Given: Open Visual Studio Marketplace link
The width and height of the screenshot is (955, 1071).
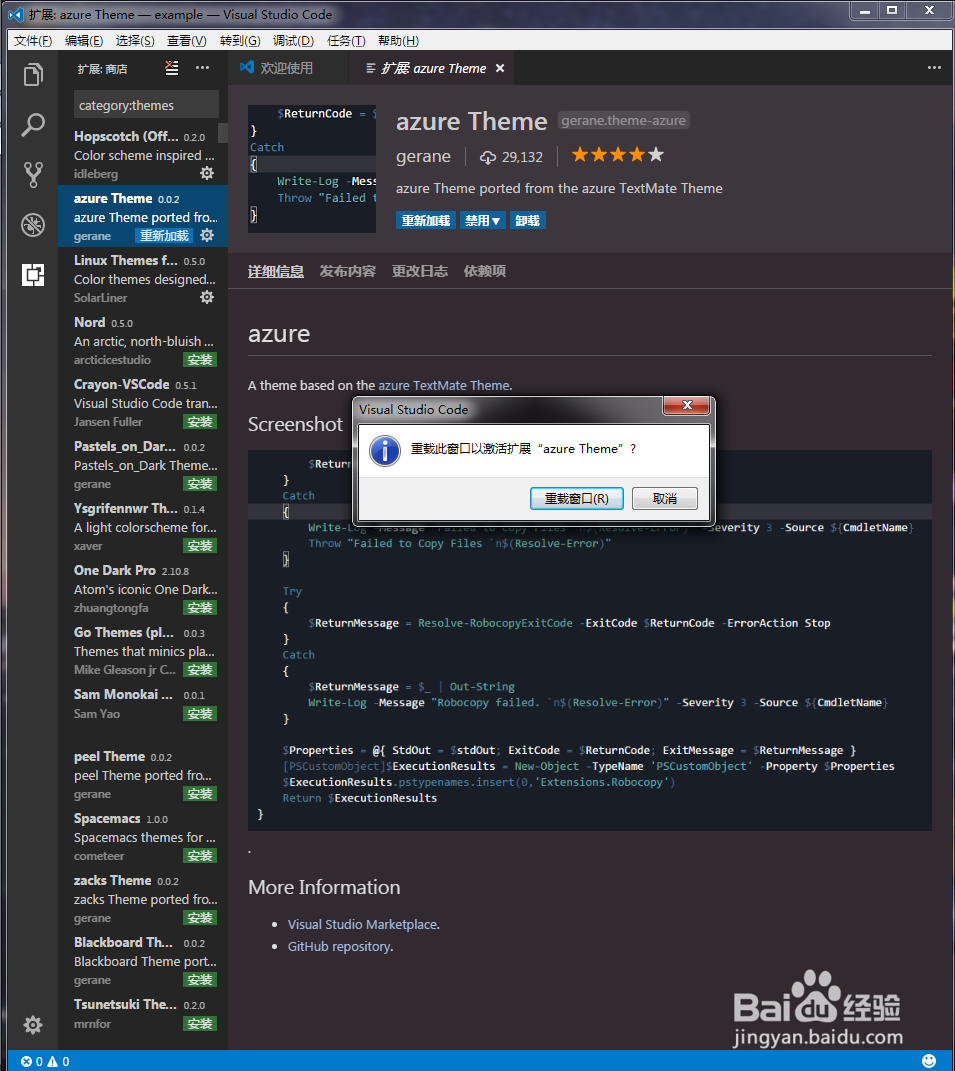Looking at the screenshot, I should 362,925.
